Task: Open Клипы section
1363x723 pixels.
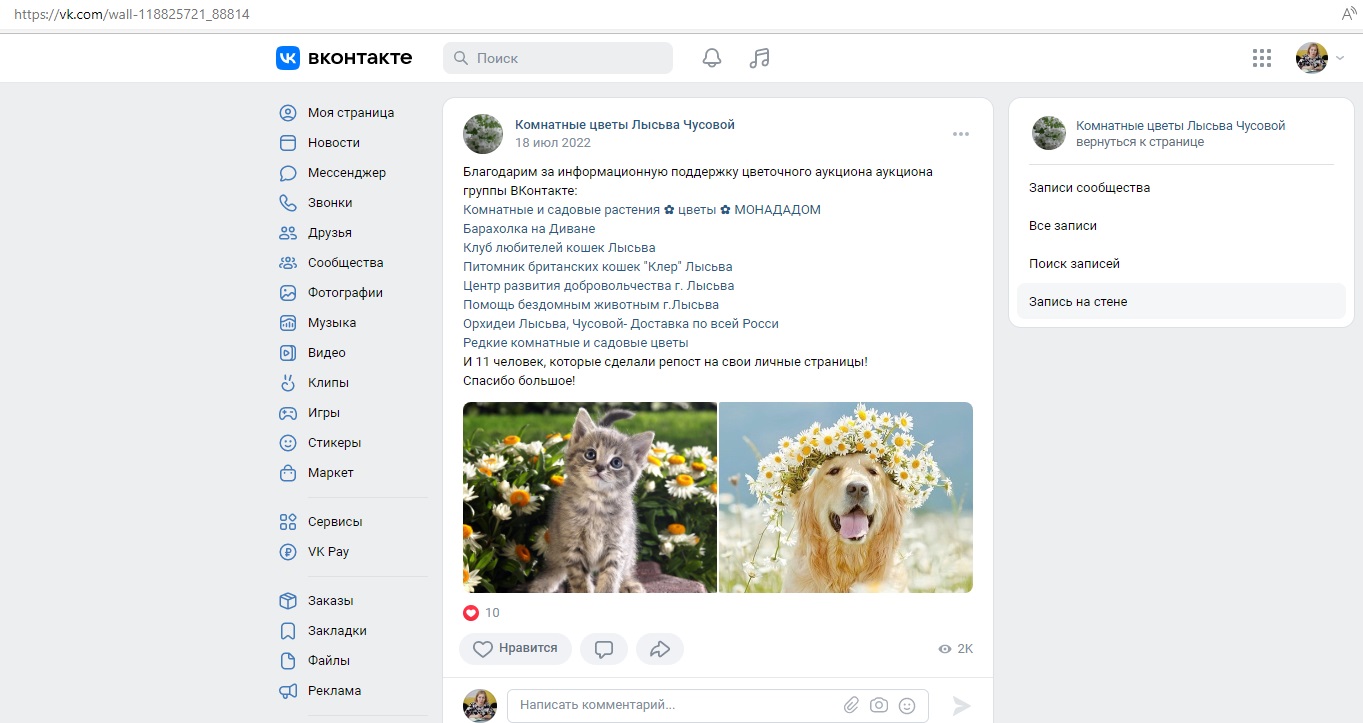Action: [x=328, y=383]
